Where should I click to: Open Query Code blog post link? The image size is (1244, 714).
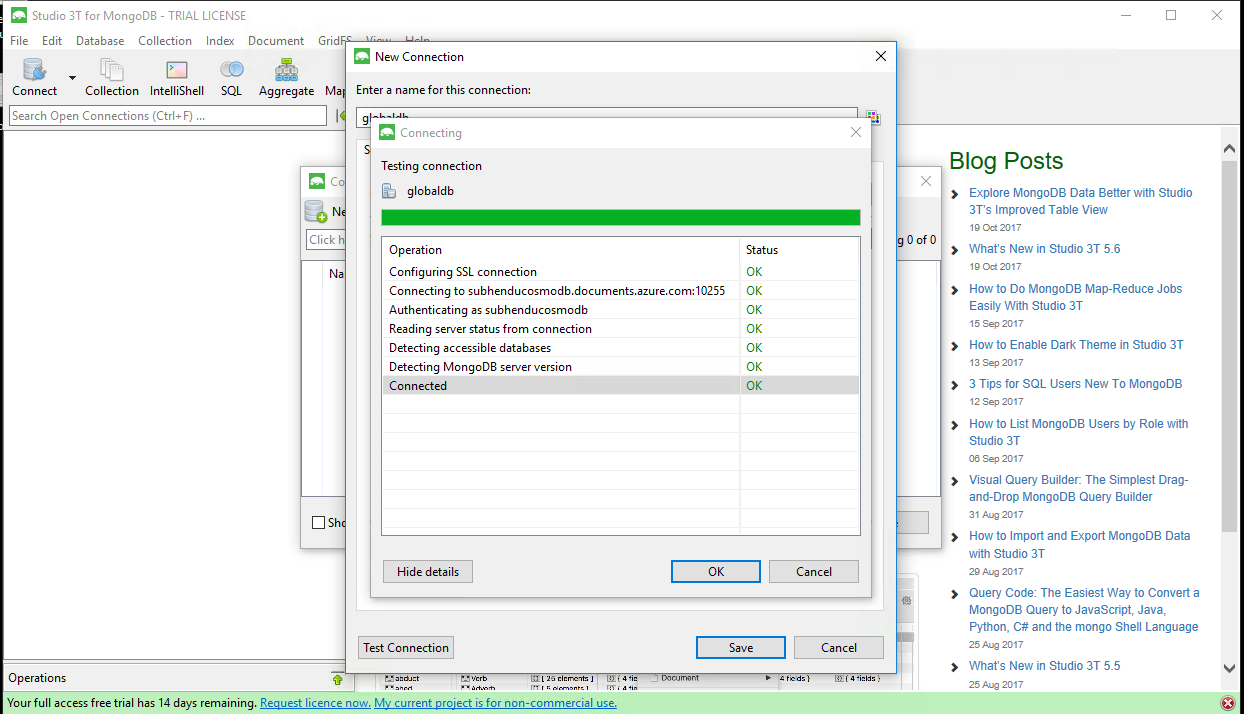coord(1084,610)
